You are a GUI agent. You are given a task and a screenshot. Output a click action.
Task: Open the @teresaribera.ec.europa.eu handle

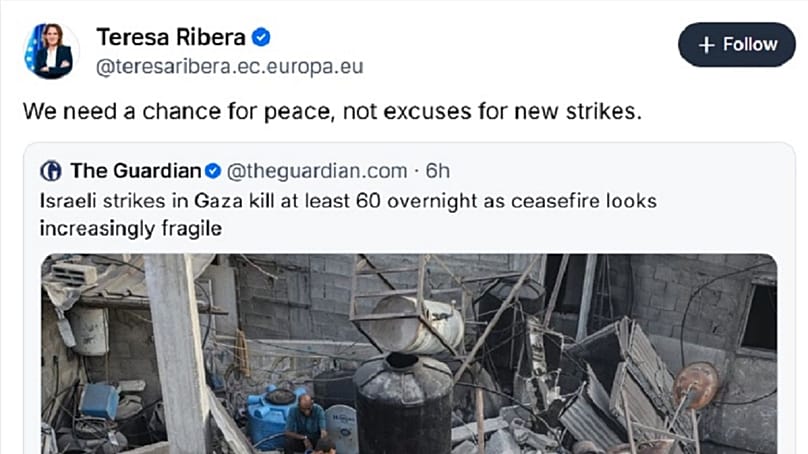229,67
